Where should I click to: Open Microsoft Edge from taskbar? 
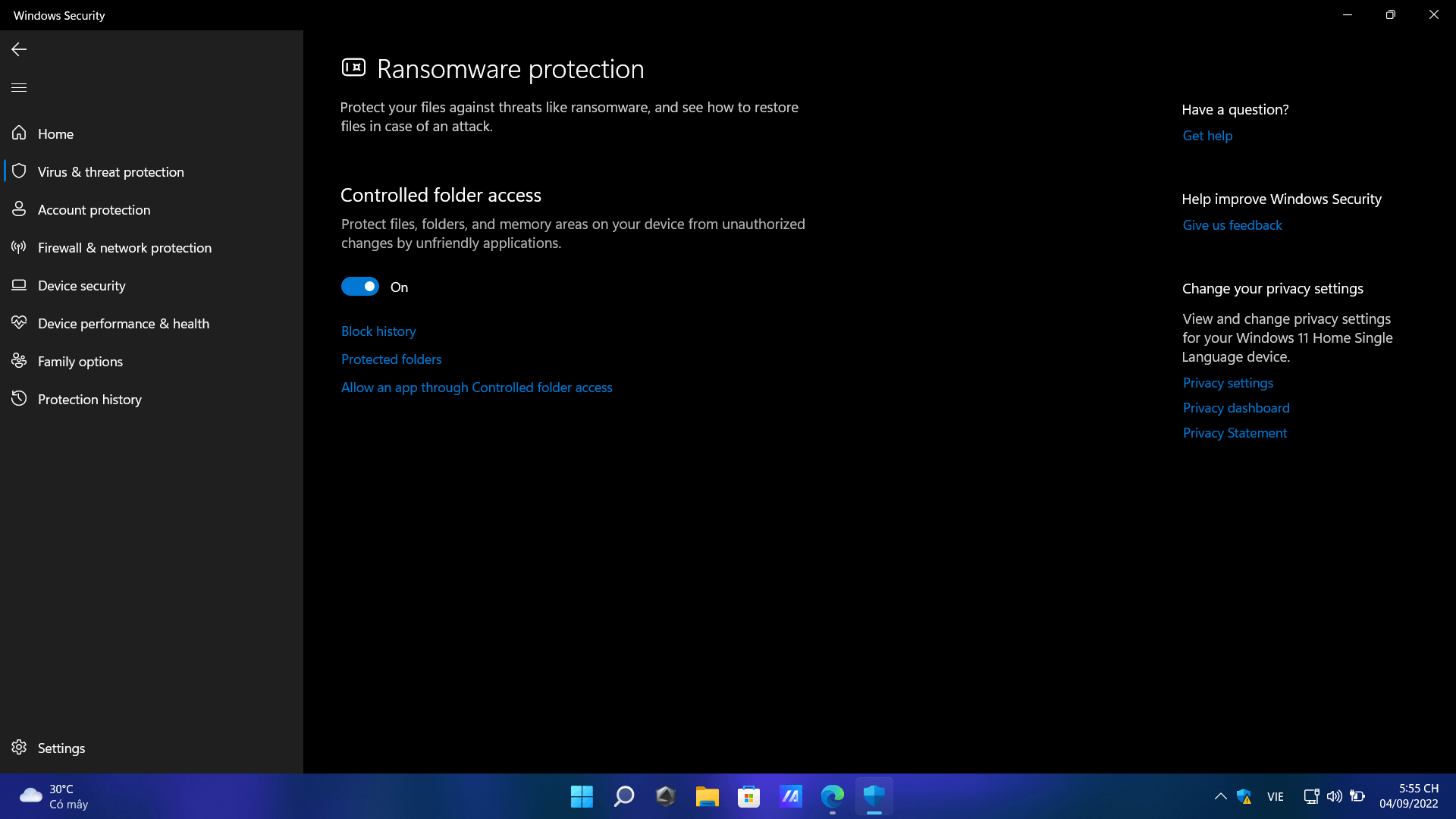(x=832, y=796)
